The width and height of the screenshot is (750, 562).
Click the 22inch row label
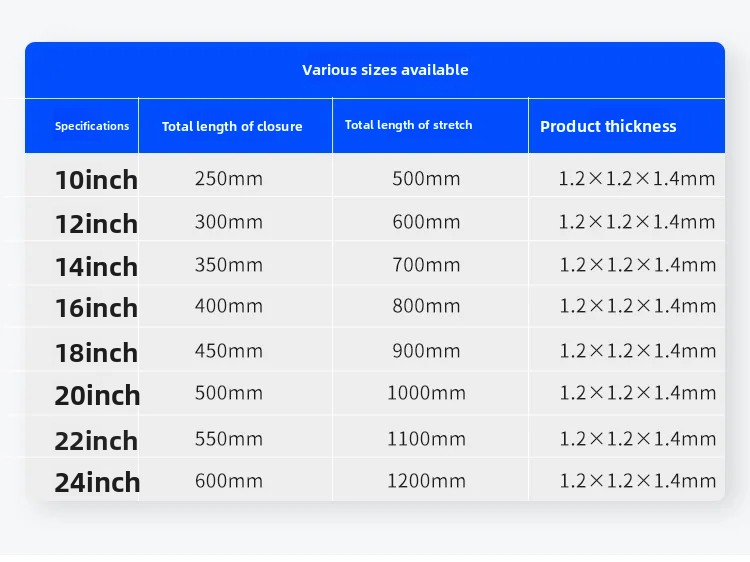(96, 440)
